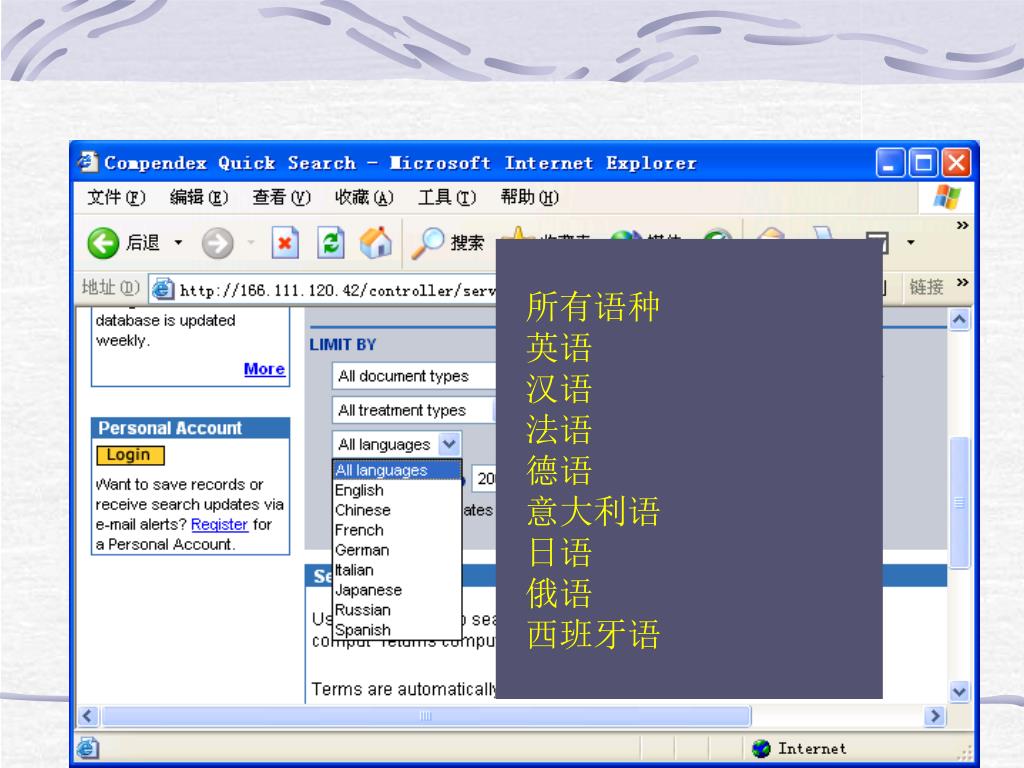Open the All treatment types dropdown
Viewport: 1024px width, 768px height.
413,410
